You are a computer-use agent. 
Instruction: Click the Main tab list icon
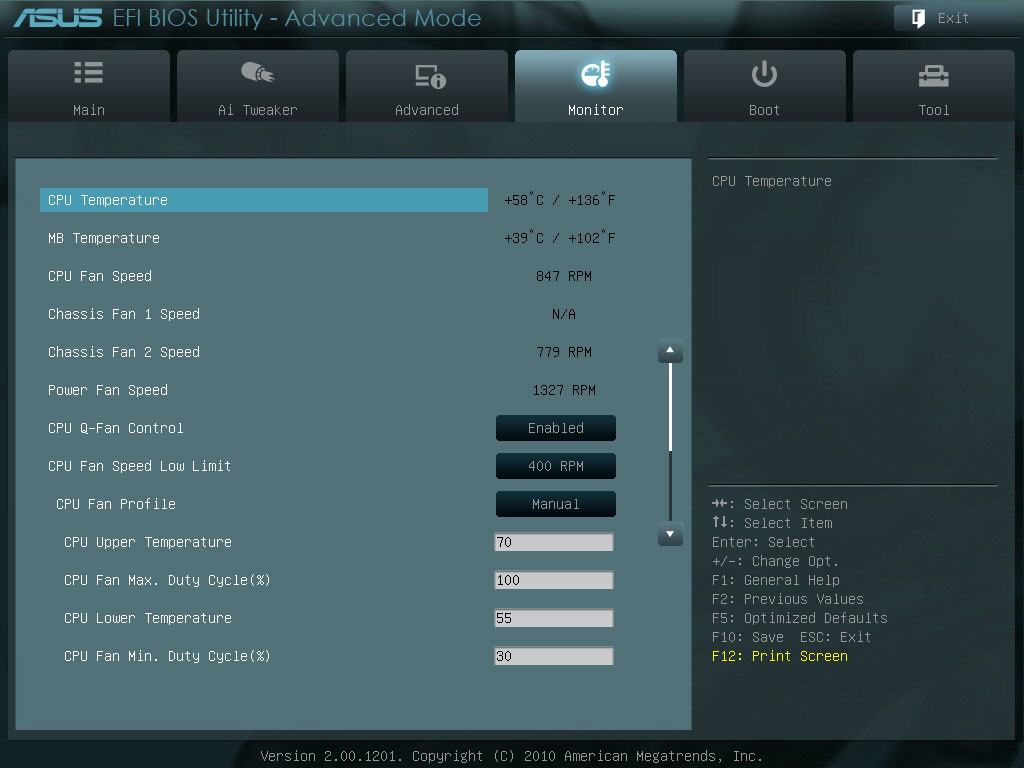tap(89, 72)
